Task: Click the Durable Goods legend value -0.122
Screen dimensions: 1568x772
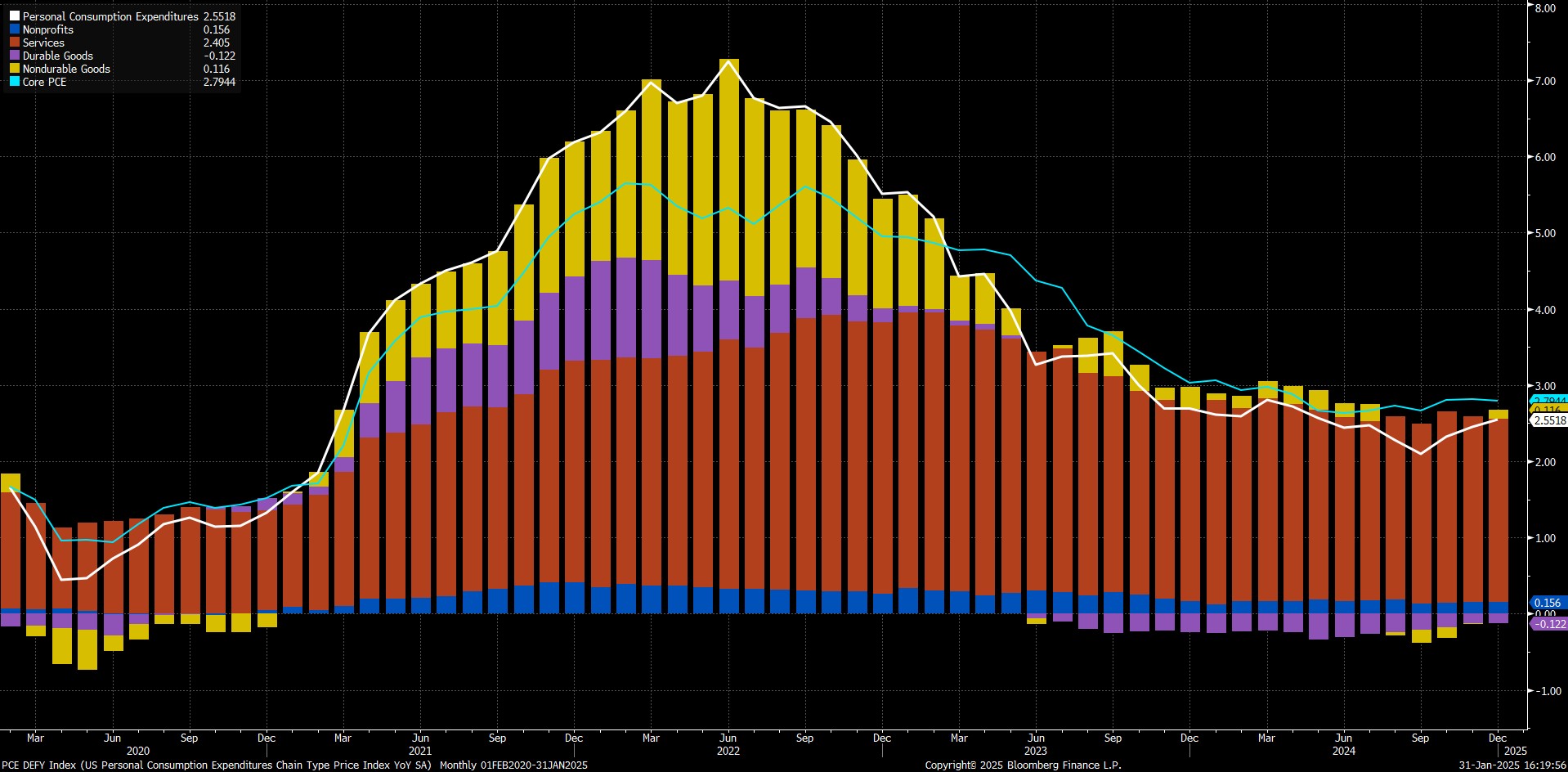Action: coord(219,56)
